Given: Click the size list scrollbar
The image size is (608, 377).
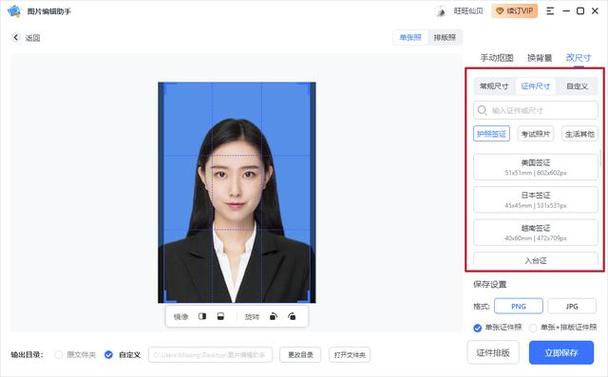Looking at the screenshot, I should point(601,157).
